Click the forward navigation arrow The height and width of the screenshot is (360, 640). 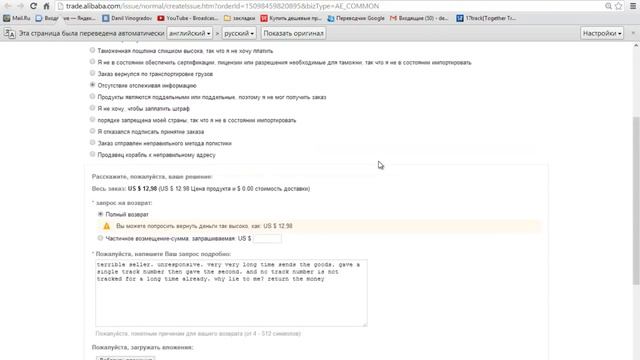click(x=20, y=6)
